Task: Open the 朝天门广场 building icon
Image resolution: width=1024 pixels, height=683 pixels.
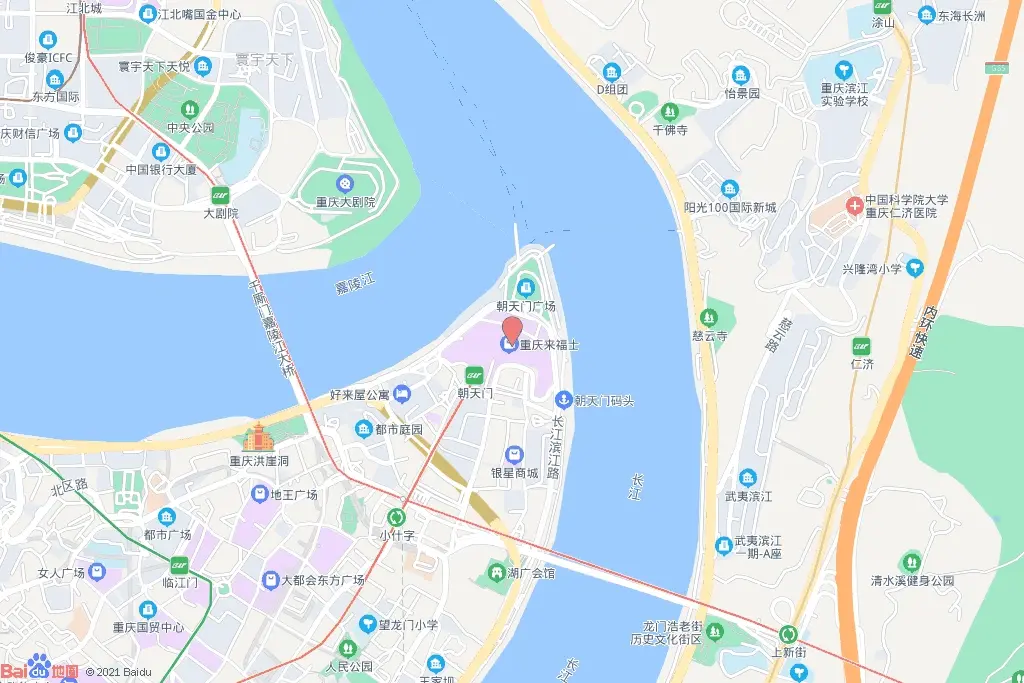Action: 526,287
